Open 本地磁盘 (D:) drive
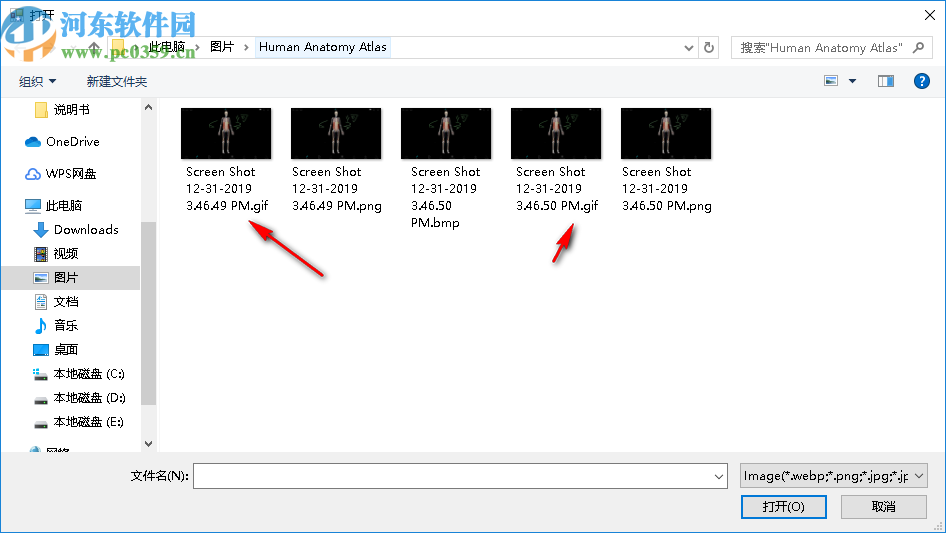Viewport: 946px width, 533px height. [89, 398]
